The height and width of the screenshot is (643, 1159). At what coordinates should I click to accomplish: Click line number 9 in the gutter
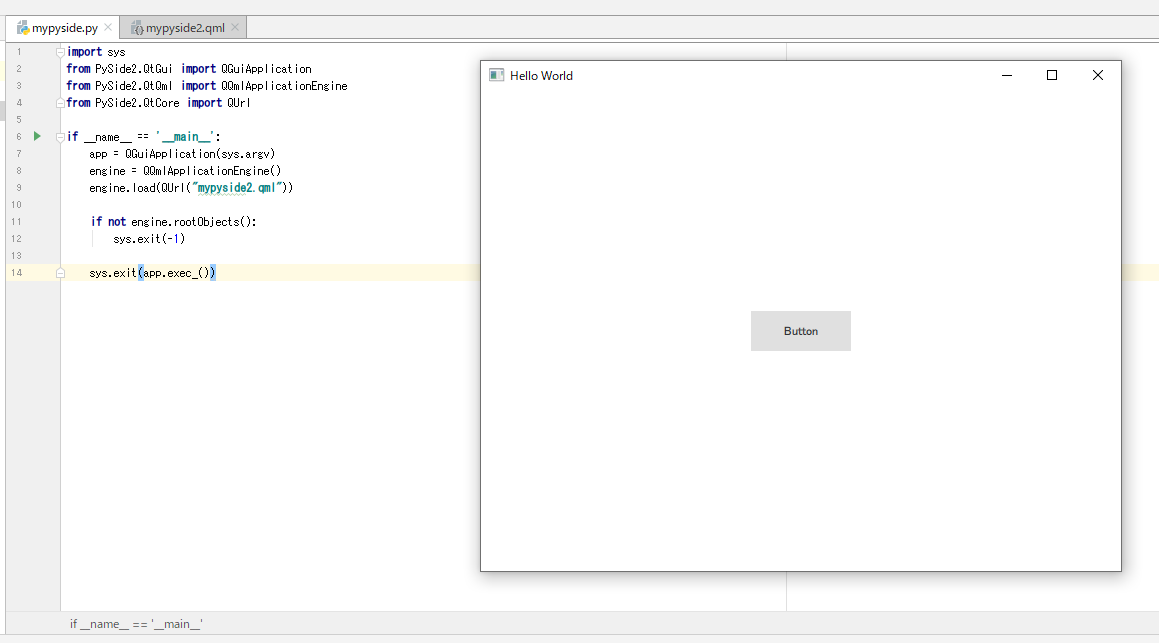coord(18,188)
